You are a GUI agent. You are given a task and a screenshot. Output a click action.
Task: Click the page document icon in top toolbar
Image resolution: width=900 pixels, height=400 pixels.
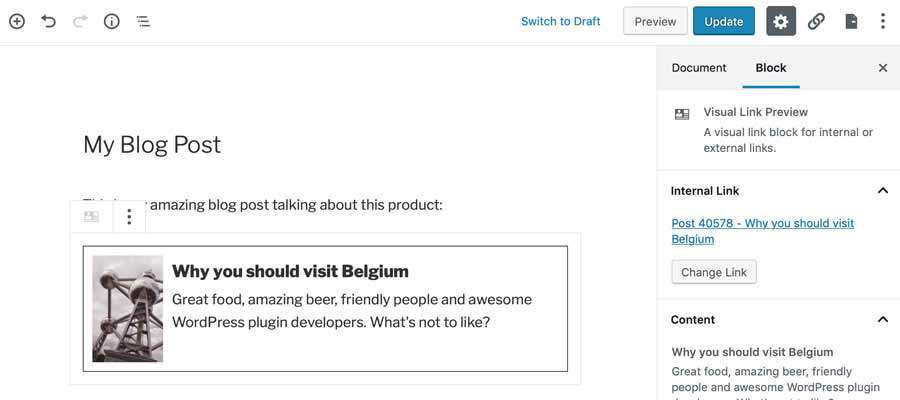pyautogui.click(x=851, y=21)
